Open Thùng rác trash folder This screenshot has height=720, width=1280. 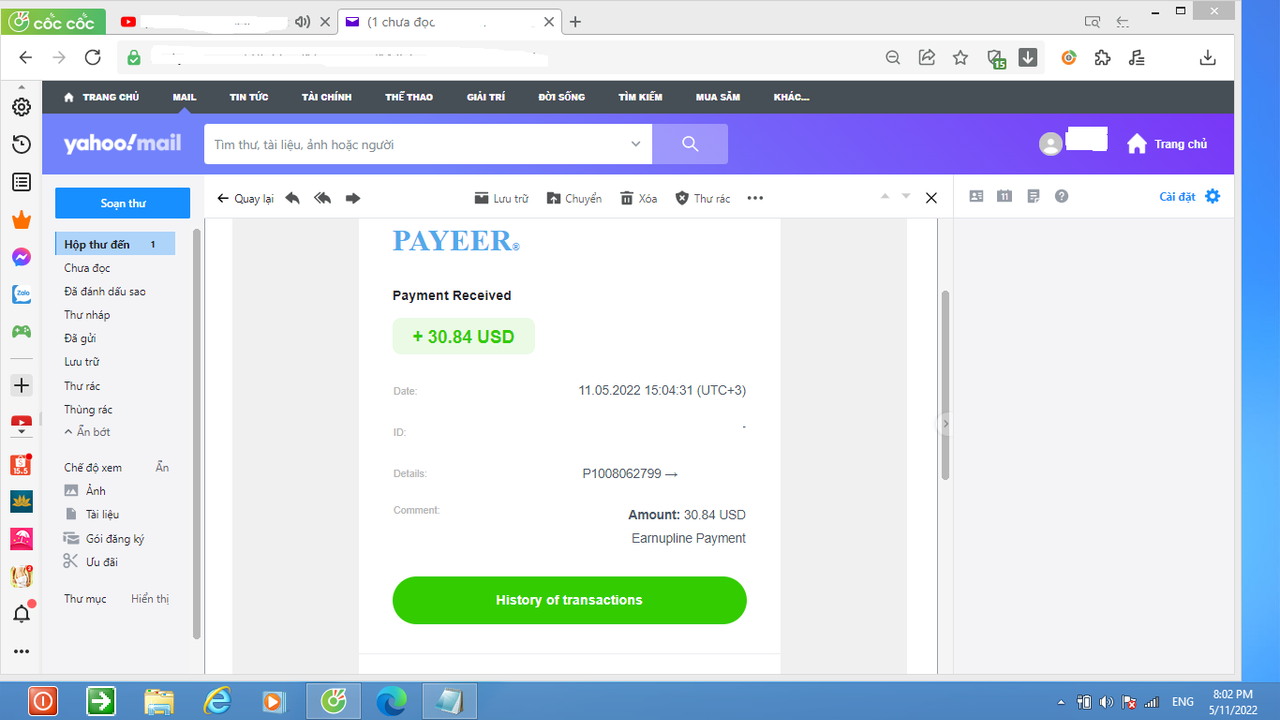click(88, 409)
